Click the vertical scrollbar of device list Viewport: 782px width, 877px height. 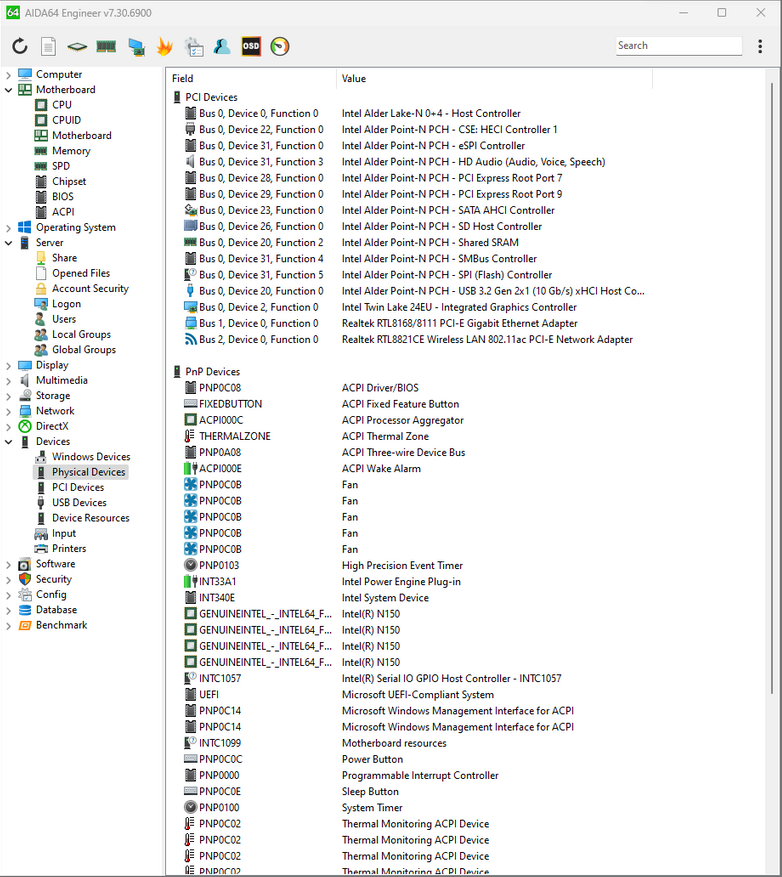pyautogui.click(x=772, y=389)
